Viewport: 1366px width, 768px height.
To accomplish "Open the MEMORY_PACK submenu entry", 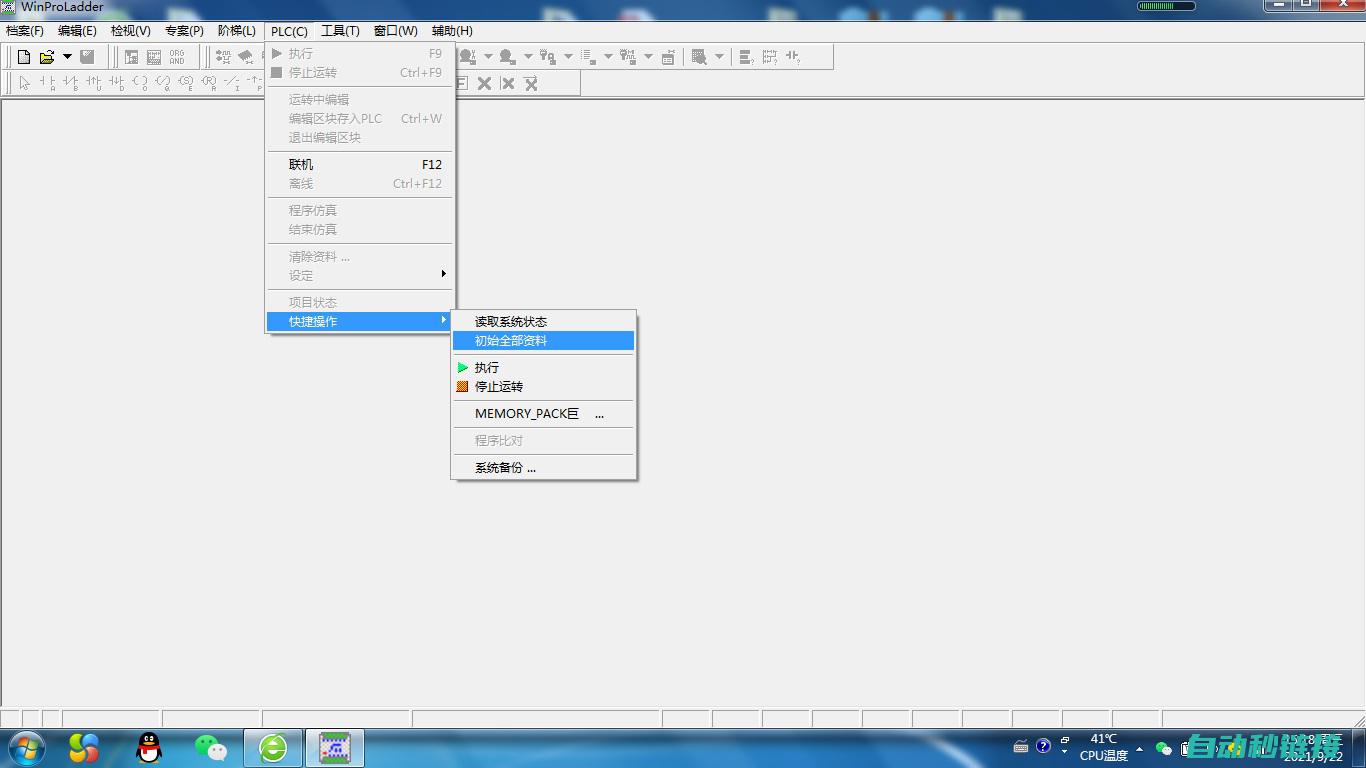I will (x=544, y=413).
